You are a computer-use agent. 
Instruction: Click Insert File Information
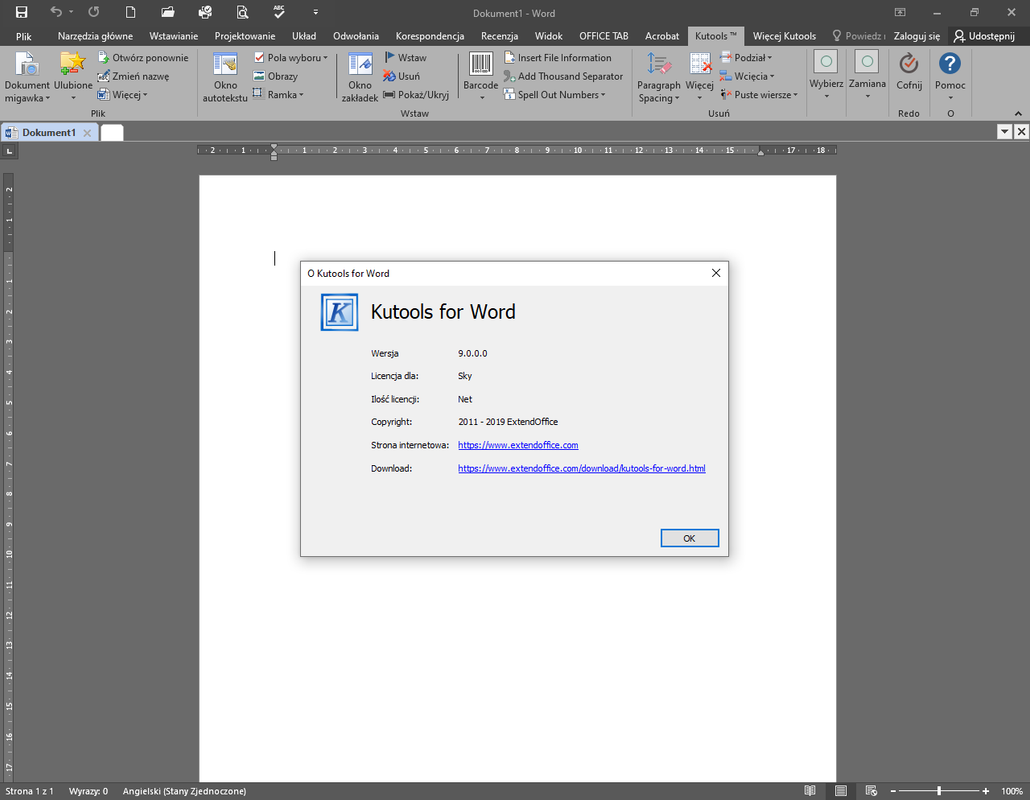558,58
